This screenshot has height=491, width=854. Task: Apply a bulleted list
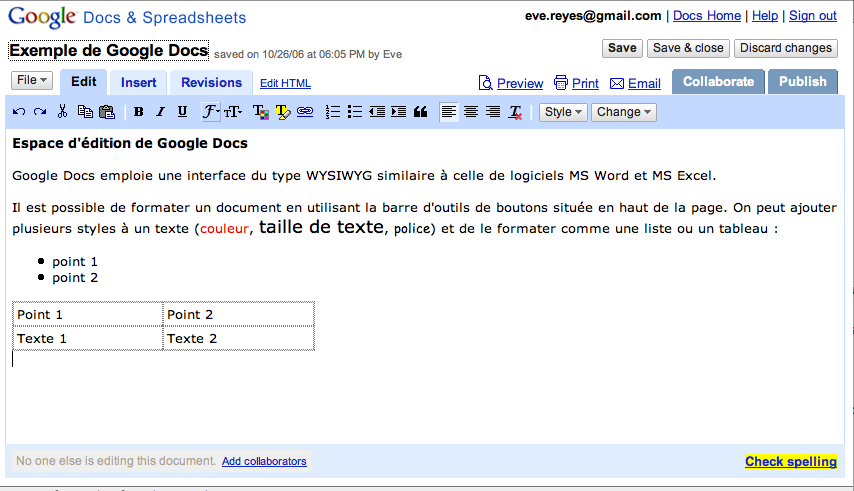pyautogui.click(x=355, y=112)
